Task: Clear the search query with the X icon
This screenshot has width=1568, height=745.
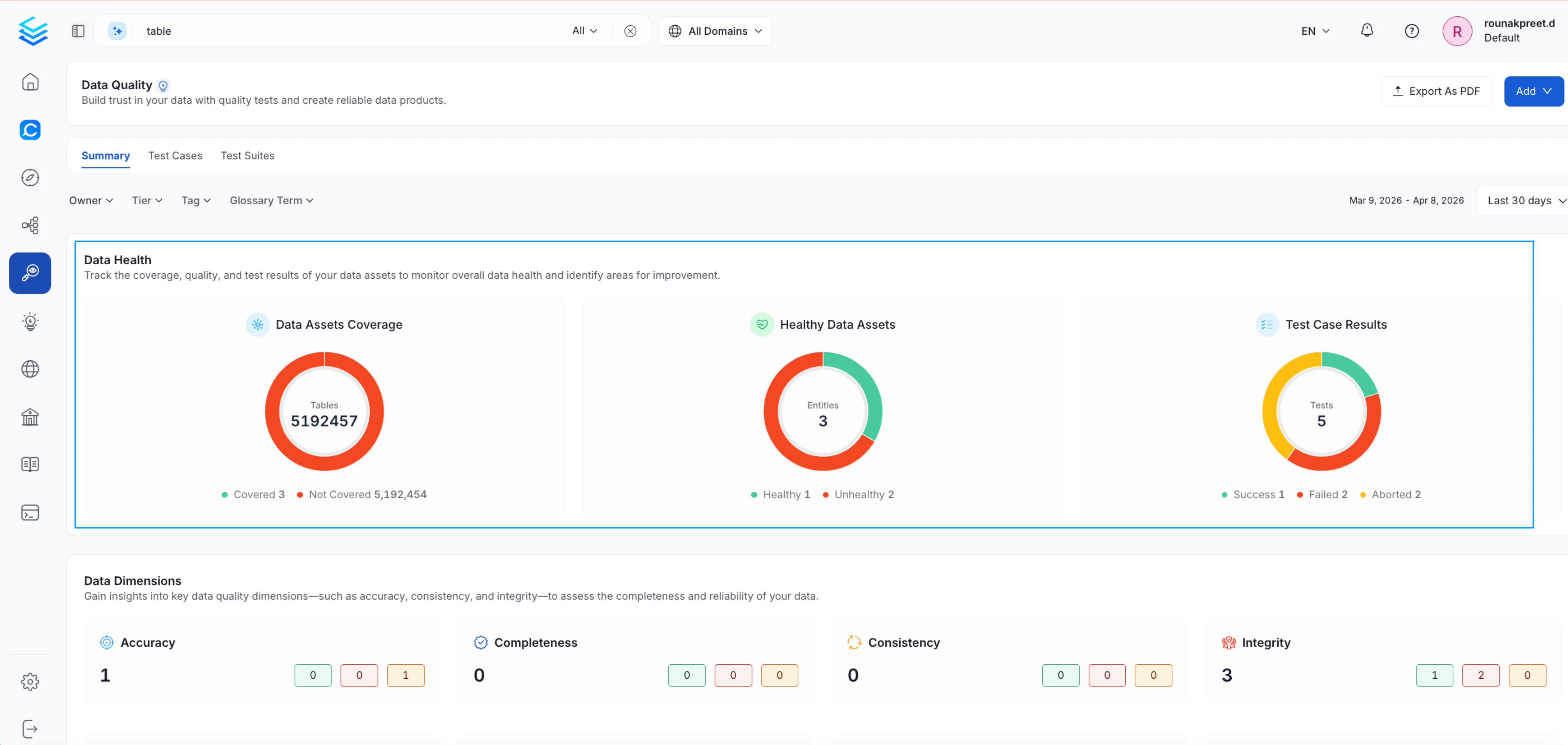Action: coord(630,30)
